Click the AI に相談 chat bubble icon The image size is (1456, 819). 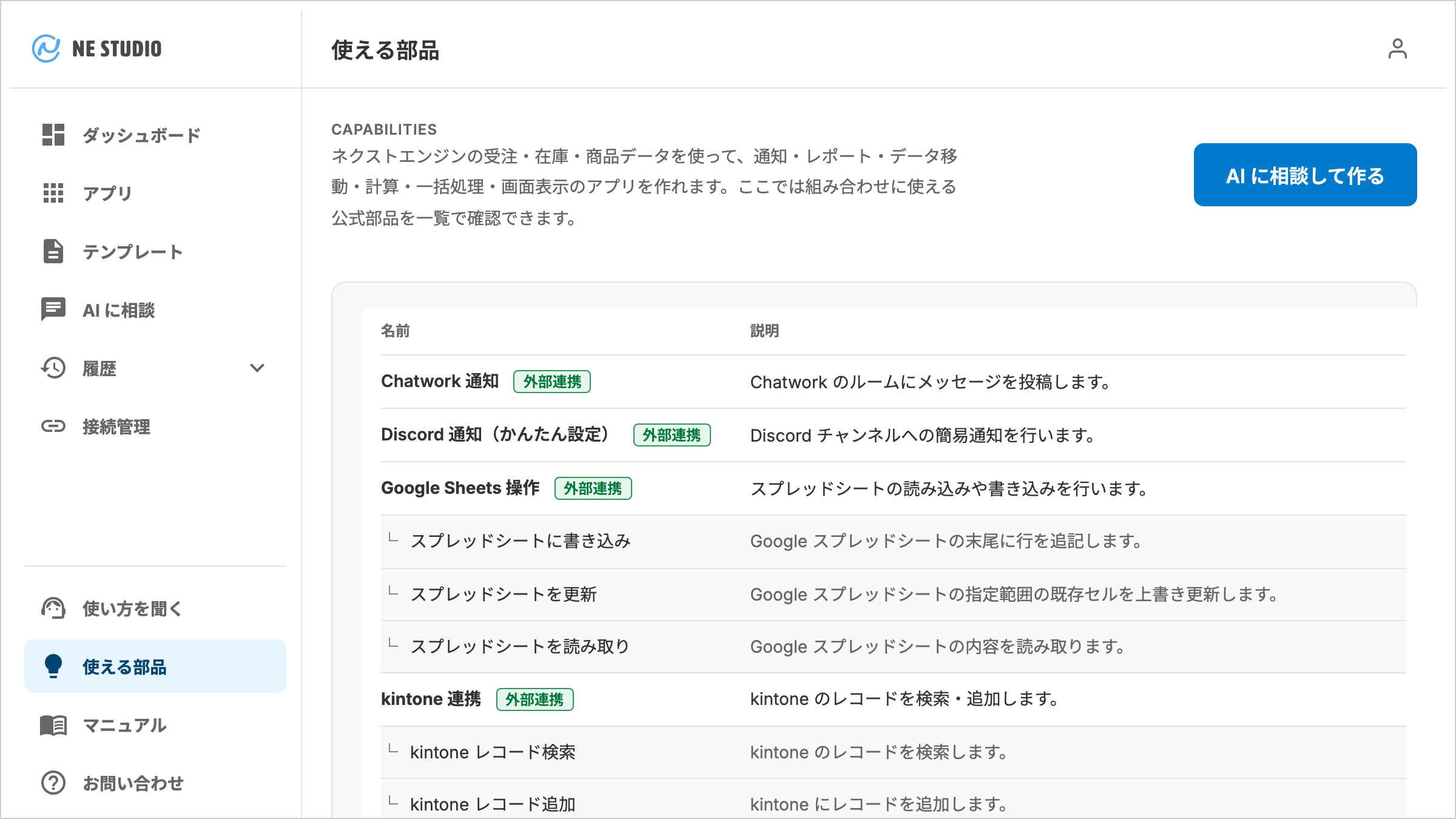point(53,309)
